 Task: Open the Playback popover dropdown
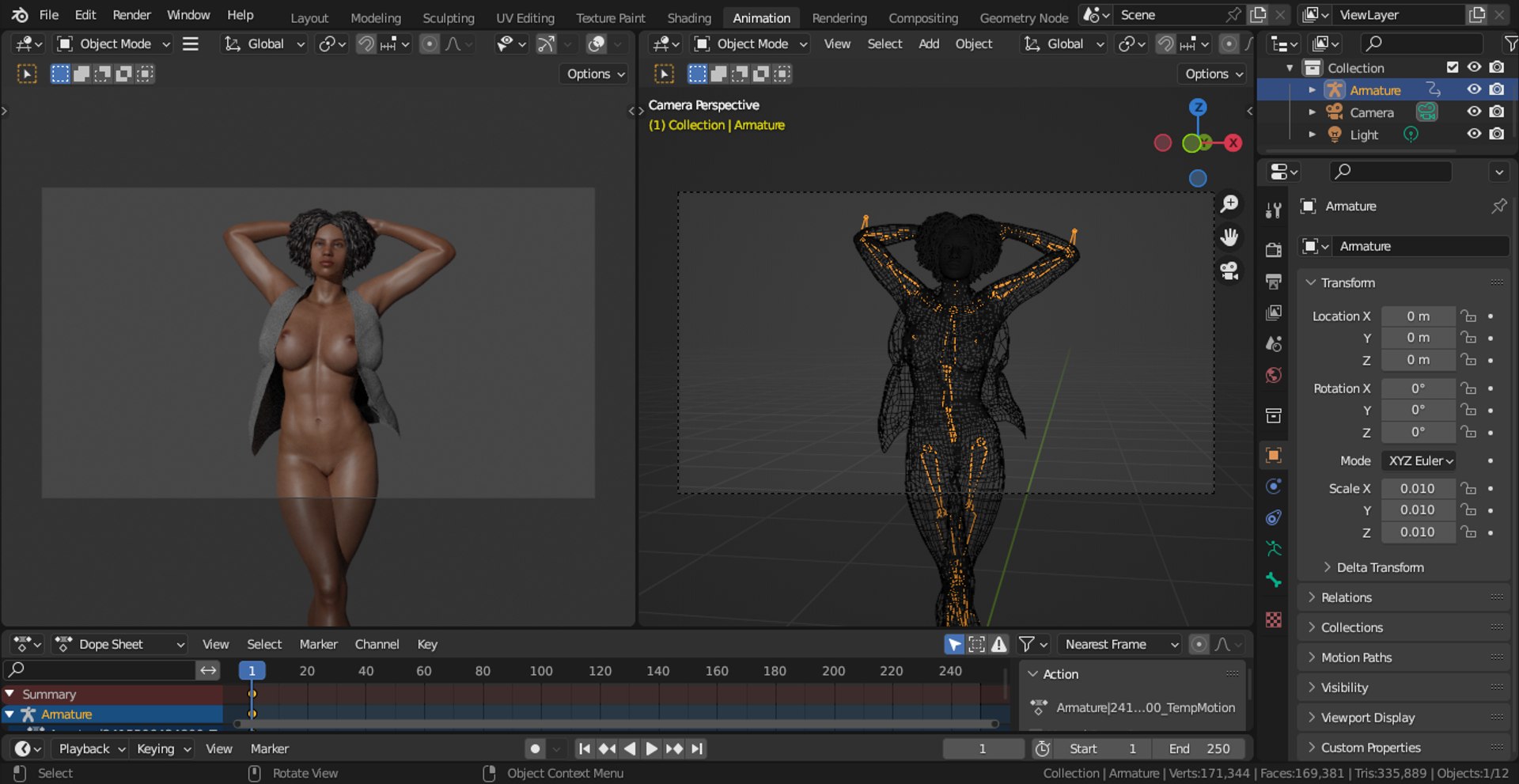tap(92, 749)
